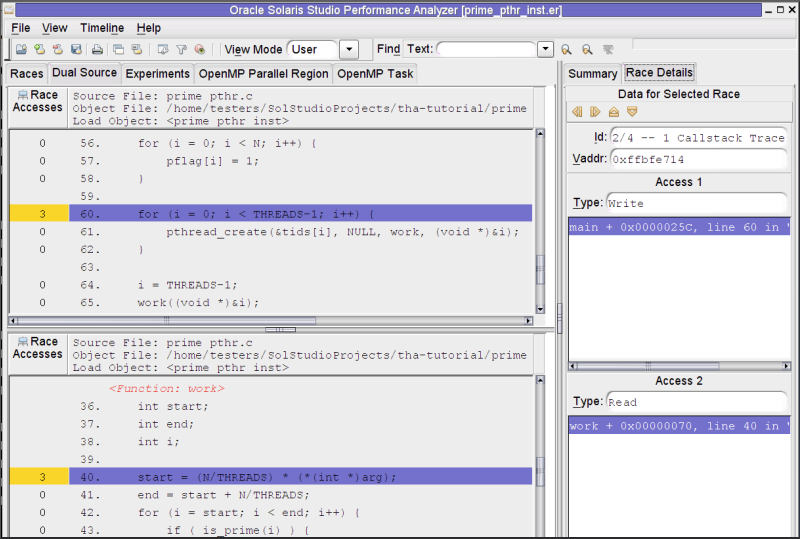Click the Create New Window icon
Screen dimensions: 800x539
(x=118, y=50)
